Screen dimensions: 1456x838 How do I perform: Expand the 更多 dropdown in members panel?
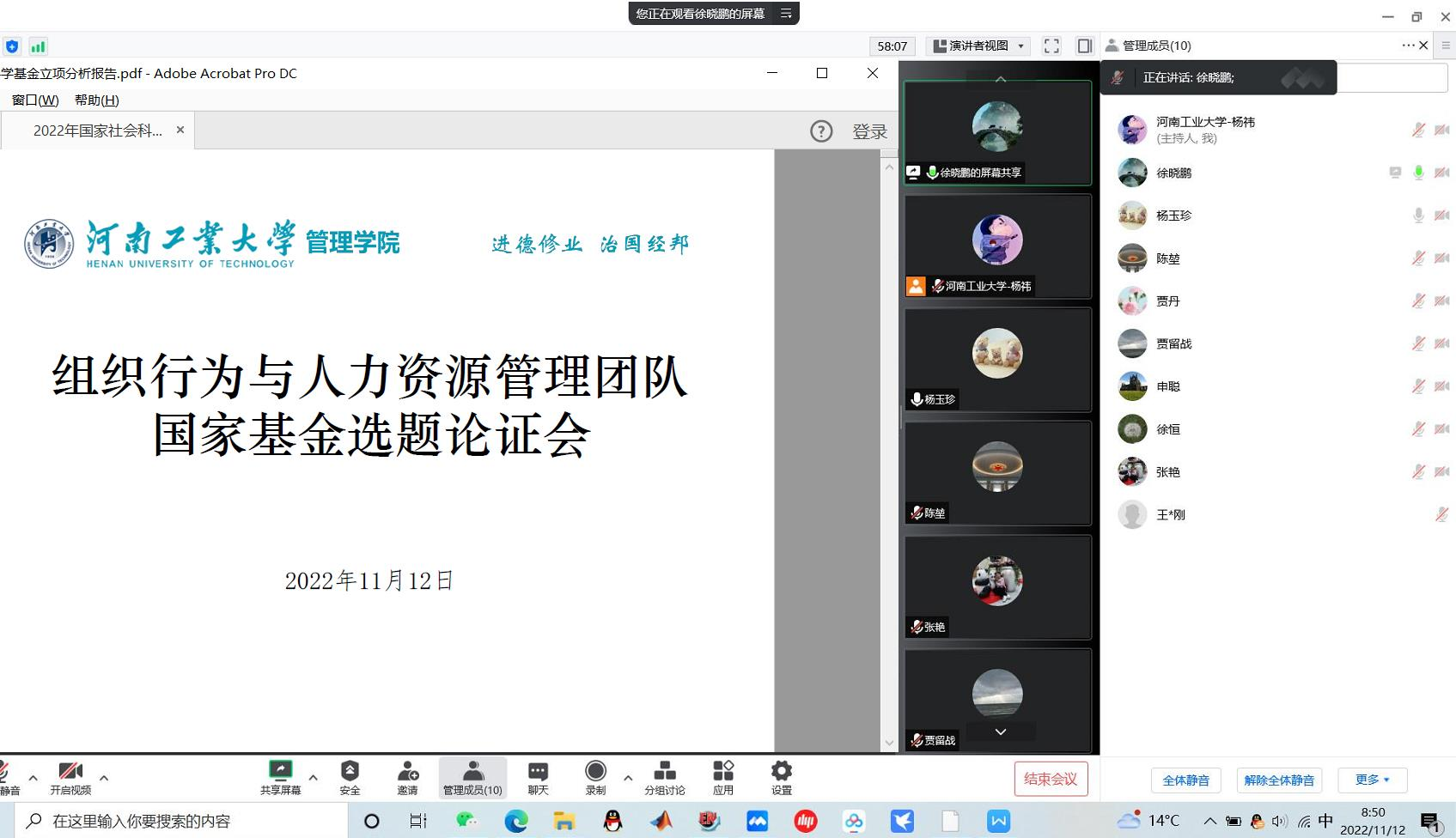[x=1372, y=780]
